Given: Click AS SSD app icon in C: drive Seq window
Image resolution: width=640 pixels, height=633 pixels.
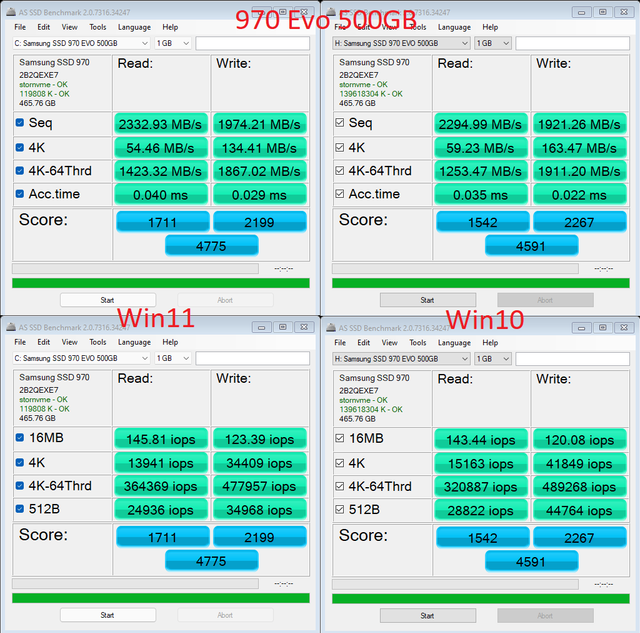Looking at the screenshot, I should (11, 12).
